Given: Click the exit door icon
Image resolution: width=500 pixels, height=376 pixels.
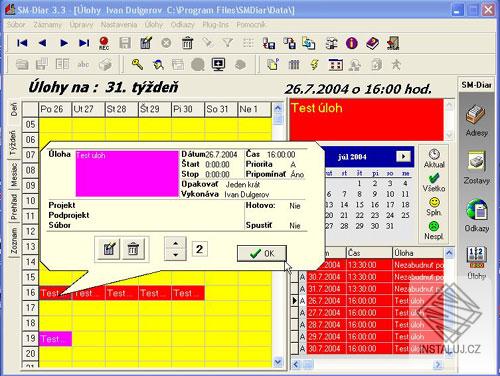Looking at the screenshot, I should [x=393, y=43].
